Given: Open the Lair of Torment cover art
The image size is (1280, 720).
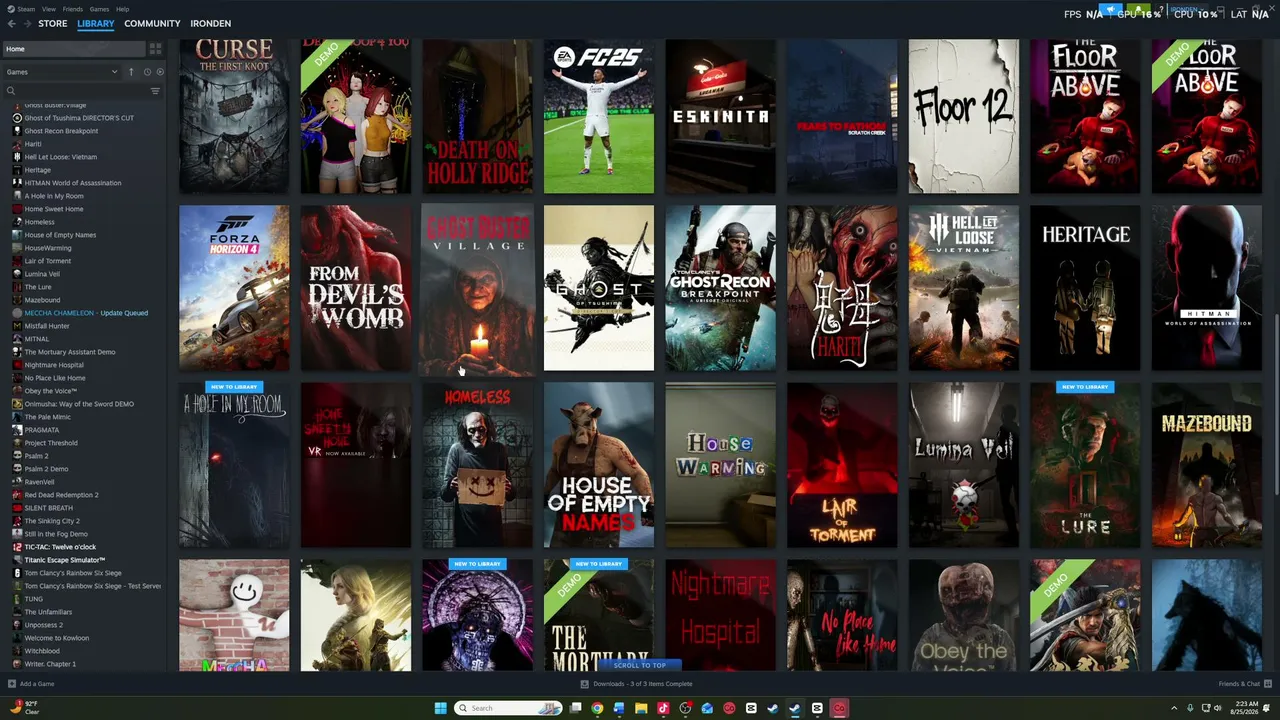Looking at the screenshot, I should (x=842, y=465).
